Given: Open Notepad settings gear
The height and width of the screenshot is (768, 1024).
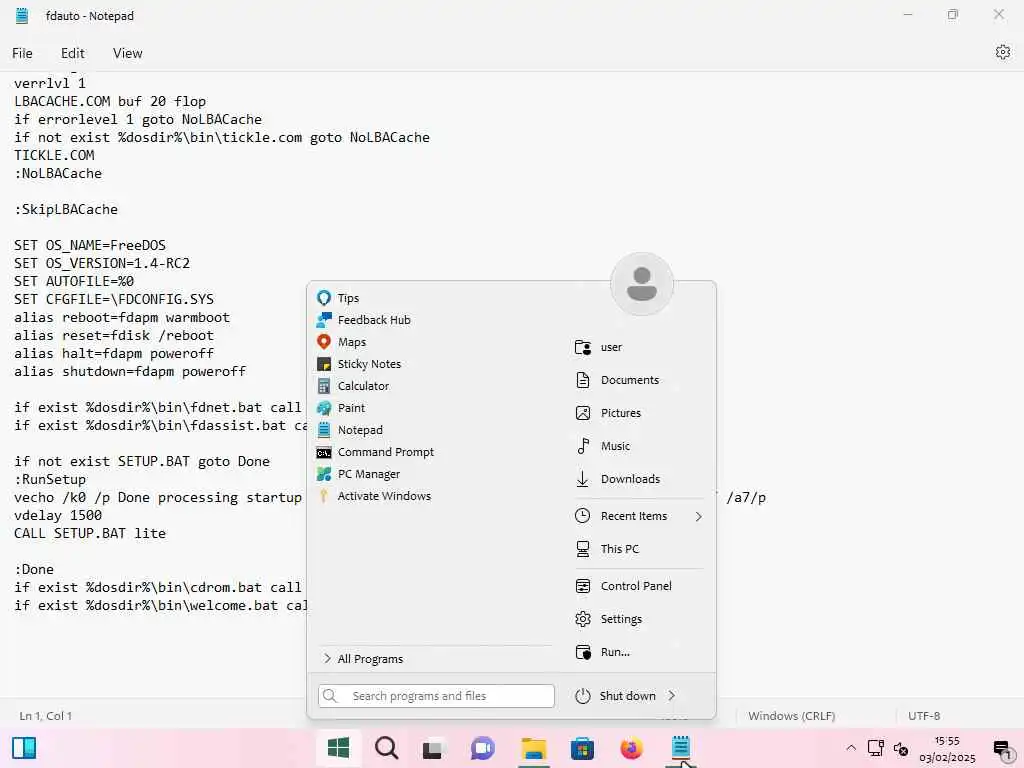Looking at the screenshot, I should coord(1002,52).
